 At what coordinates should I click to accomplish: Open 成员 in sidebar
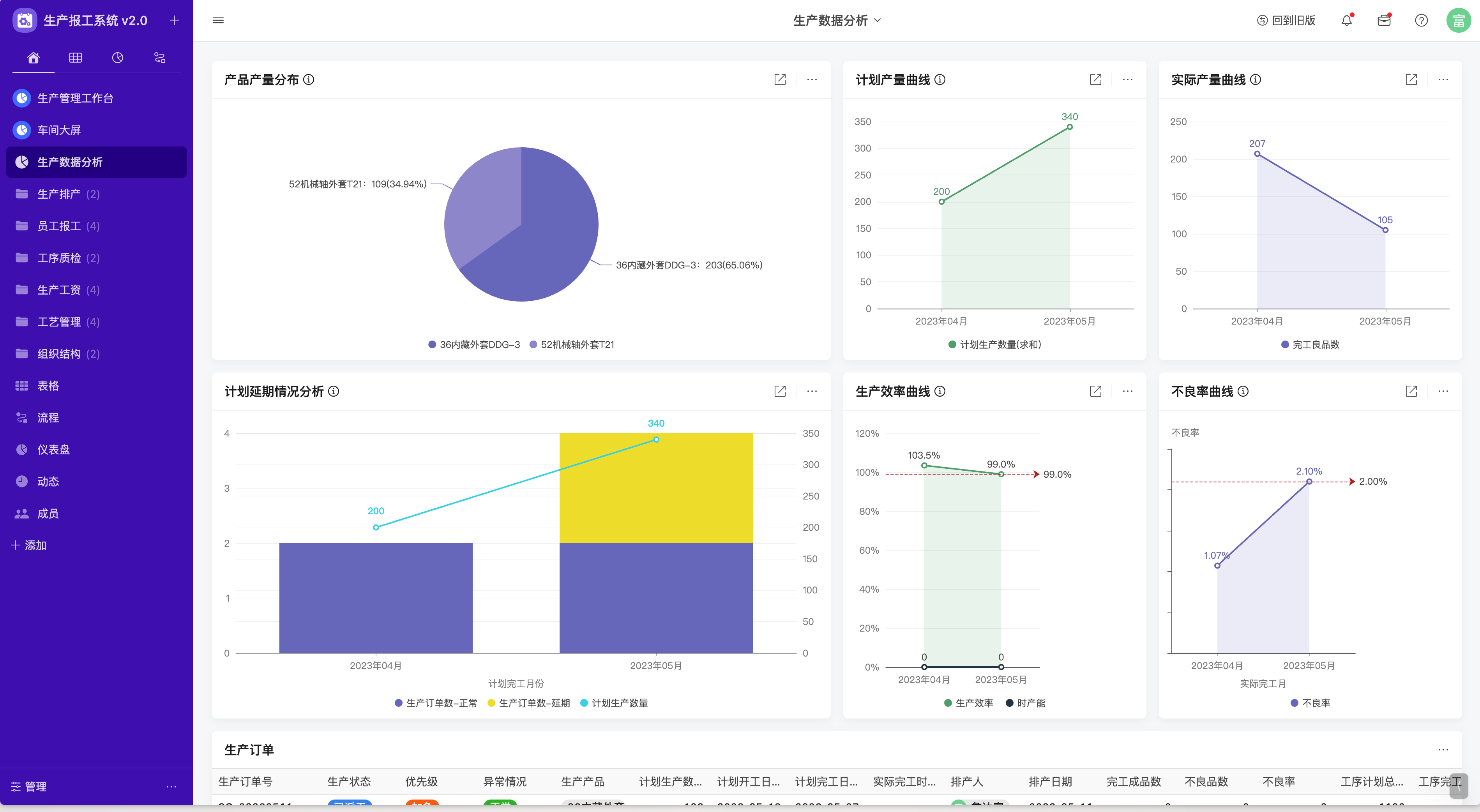point(97,514)
